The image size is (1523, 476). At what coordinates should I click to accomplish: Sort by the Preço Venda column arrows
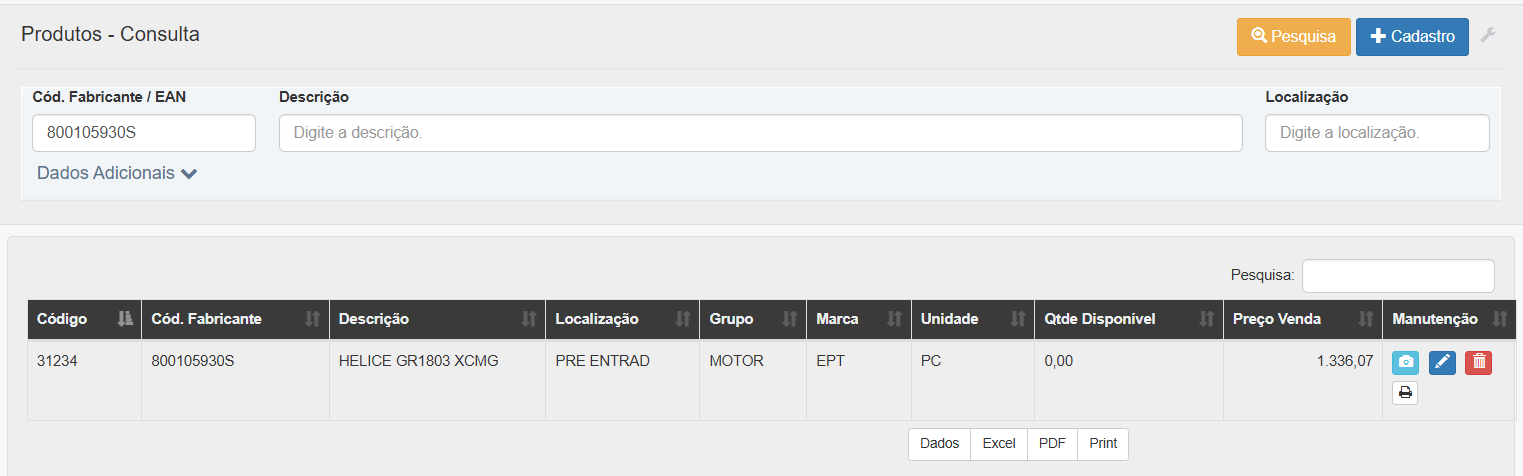[1365, 319]
